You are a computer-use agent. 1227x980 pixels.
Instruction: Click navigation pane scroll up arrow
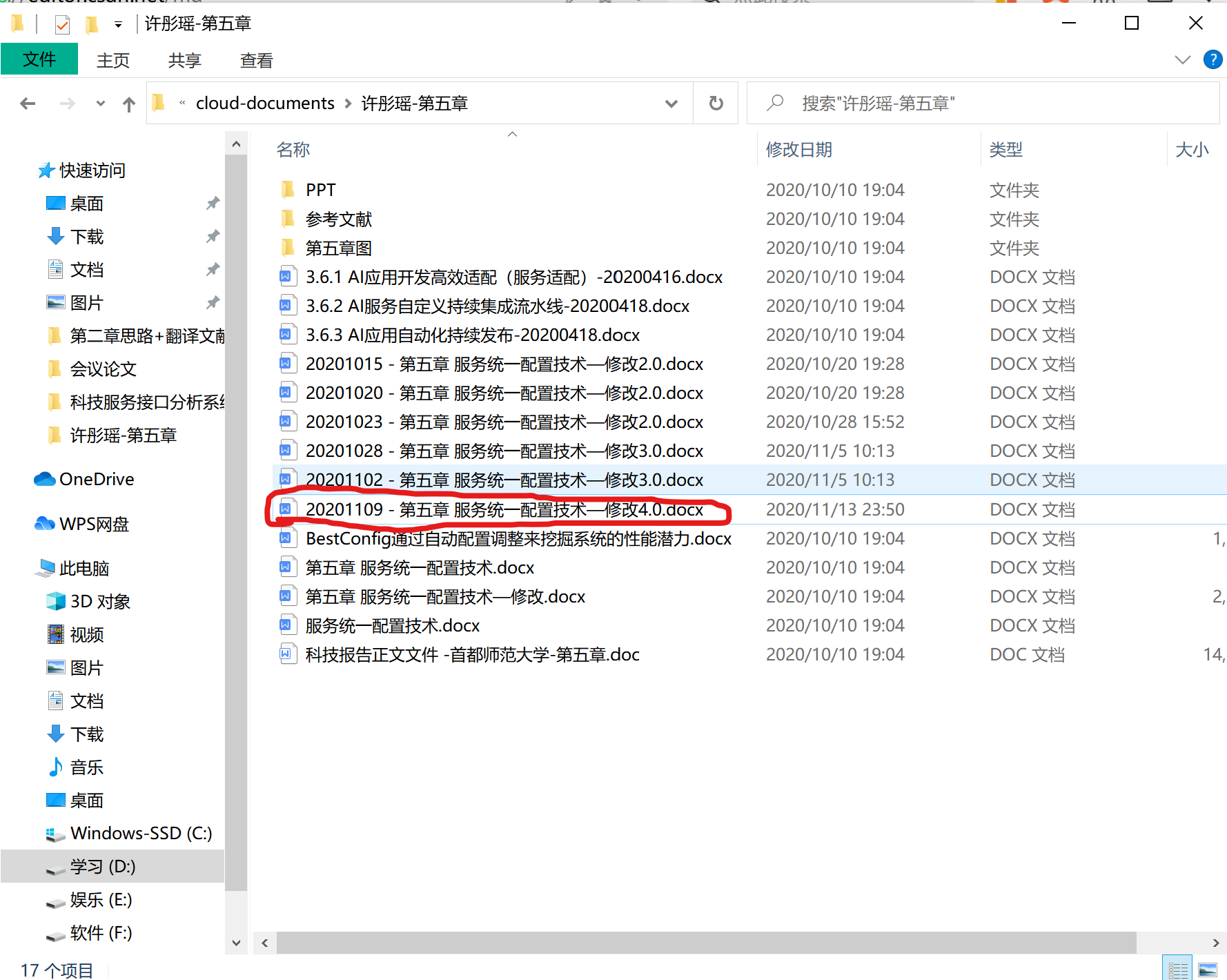236,144
